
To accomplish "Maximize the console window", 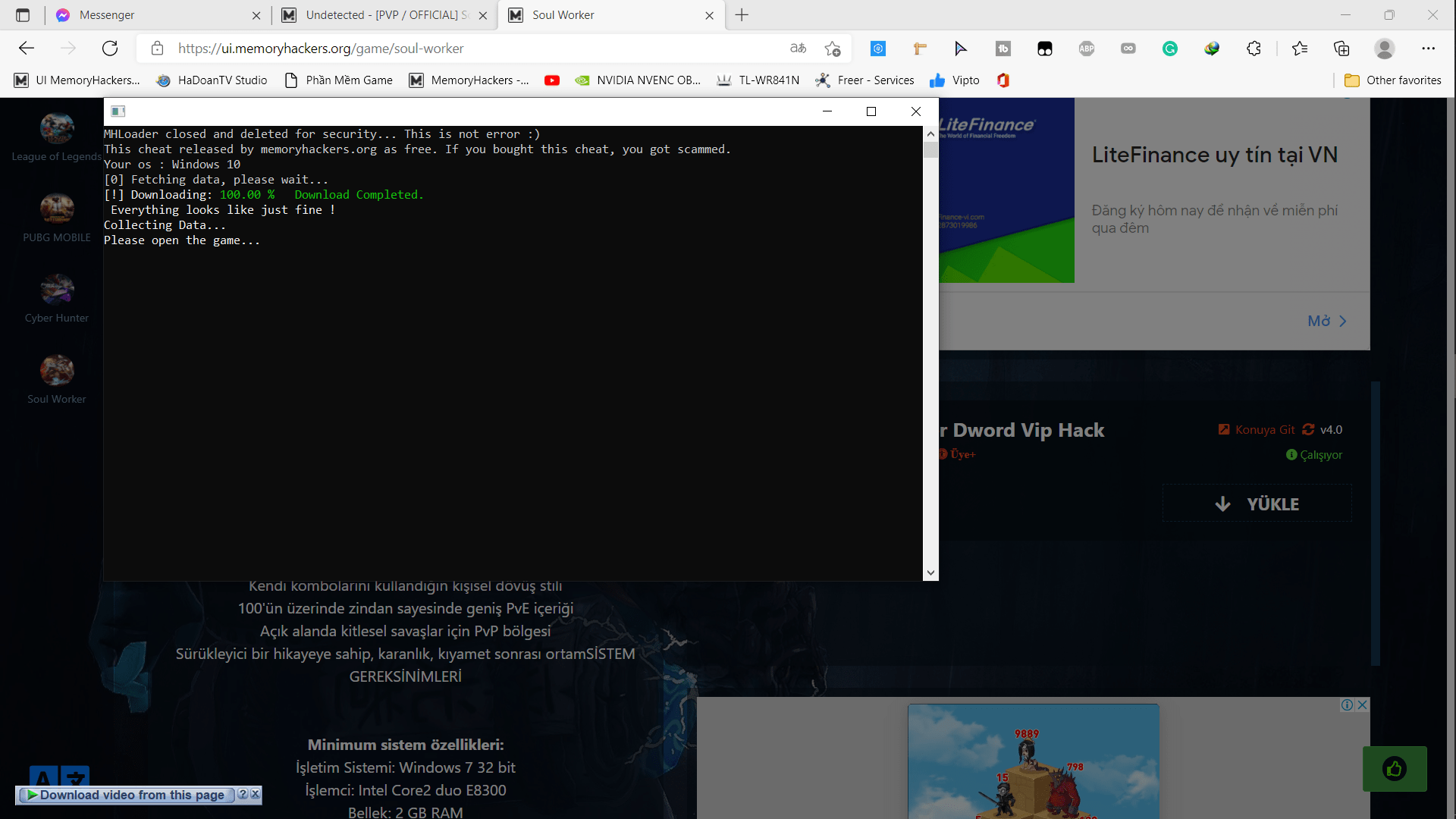I will (x=871, y=111).
